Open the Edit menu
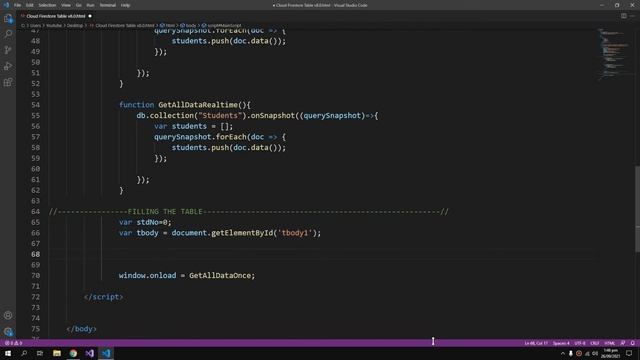Screen dimensions: 640x360 click(30, 5)
